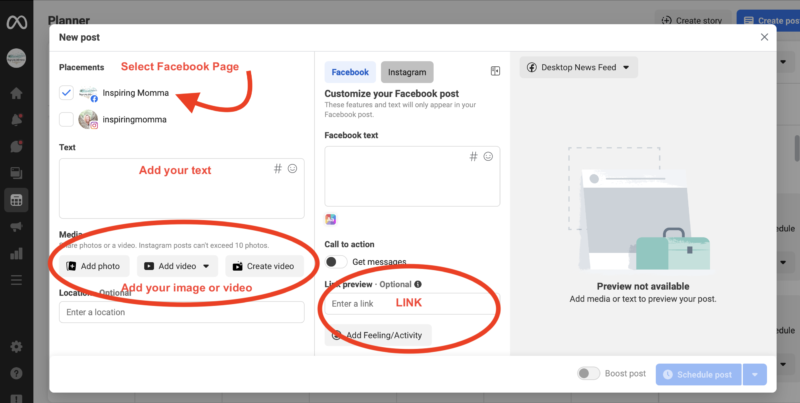Screen dimensions: 800x403
Task: Insert hashtag in main Text box
Action: pos(278,168)
